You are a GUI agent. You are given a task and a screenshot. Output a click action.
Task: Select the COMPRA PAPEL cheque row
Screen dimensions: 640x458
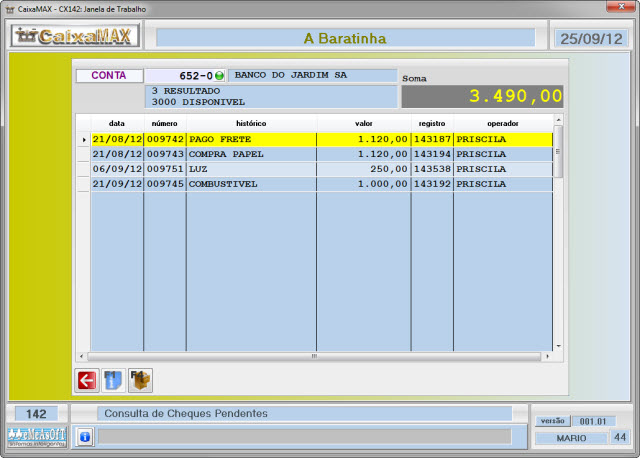pyautogui.click(x=250, y=154)
